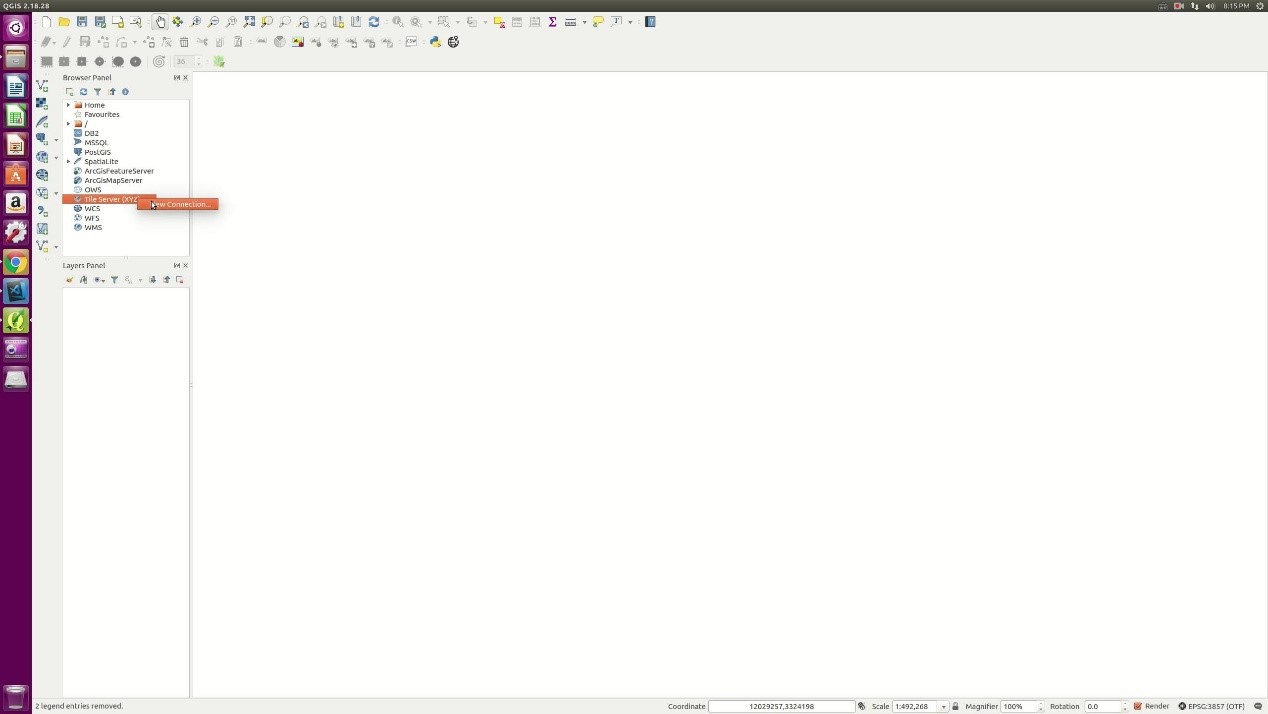Select the Pan Map hand tool

pyautogui.click(x=160, y=22)
